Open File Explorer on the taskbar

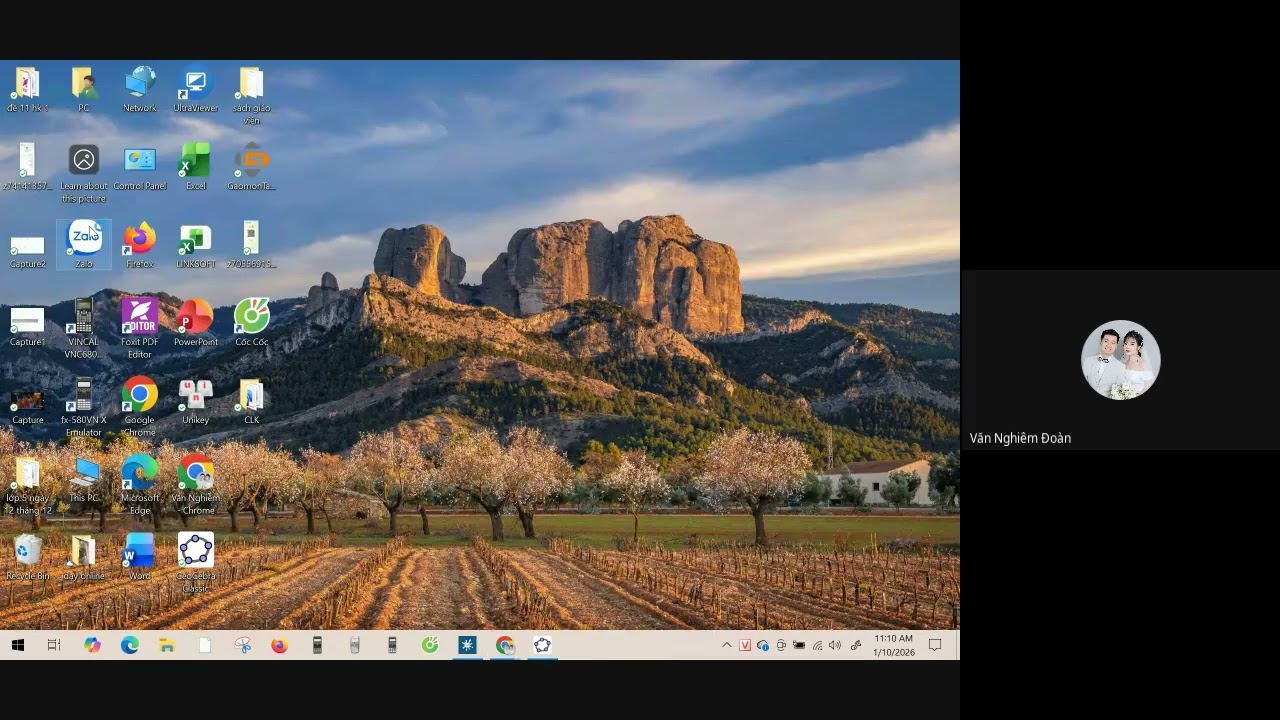167,646
